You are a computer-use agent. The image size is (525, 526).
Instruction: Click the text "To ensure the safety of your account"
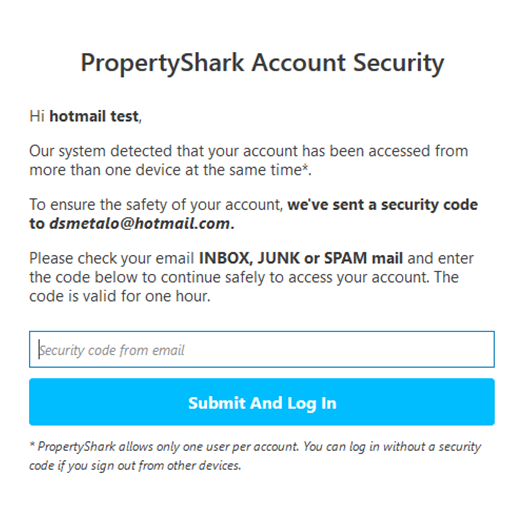point(156,205)
